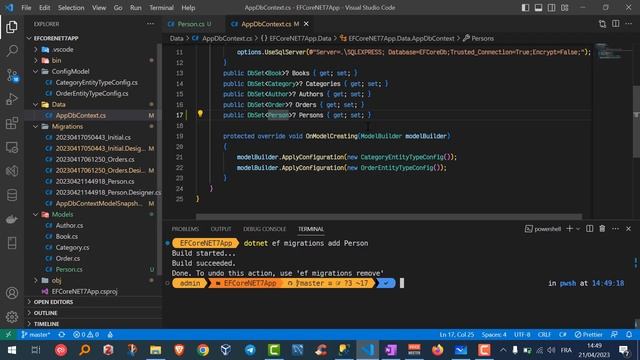Click Prettier status bar item
Viewport: 640px width, 360px height.
point(588,334)
